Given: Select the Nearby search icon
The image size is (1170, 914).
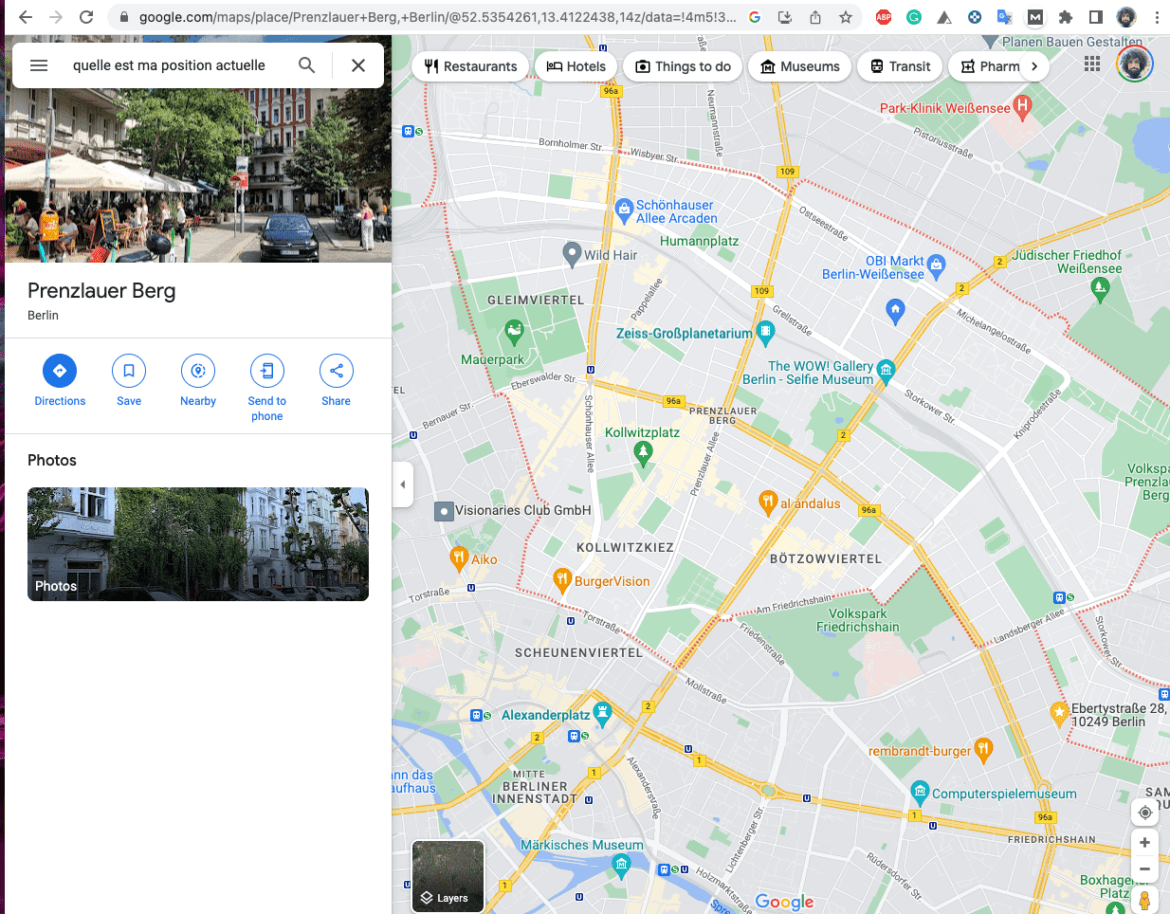Looking at the screenshot, I should tap(197, 371).
